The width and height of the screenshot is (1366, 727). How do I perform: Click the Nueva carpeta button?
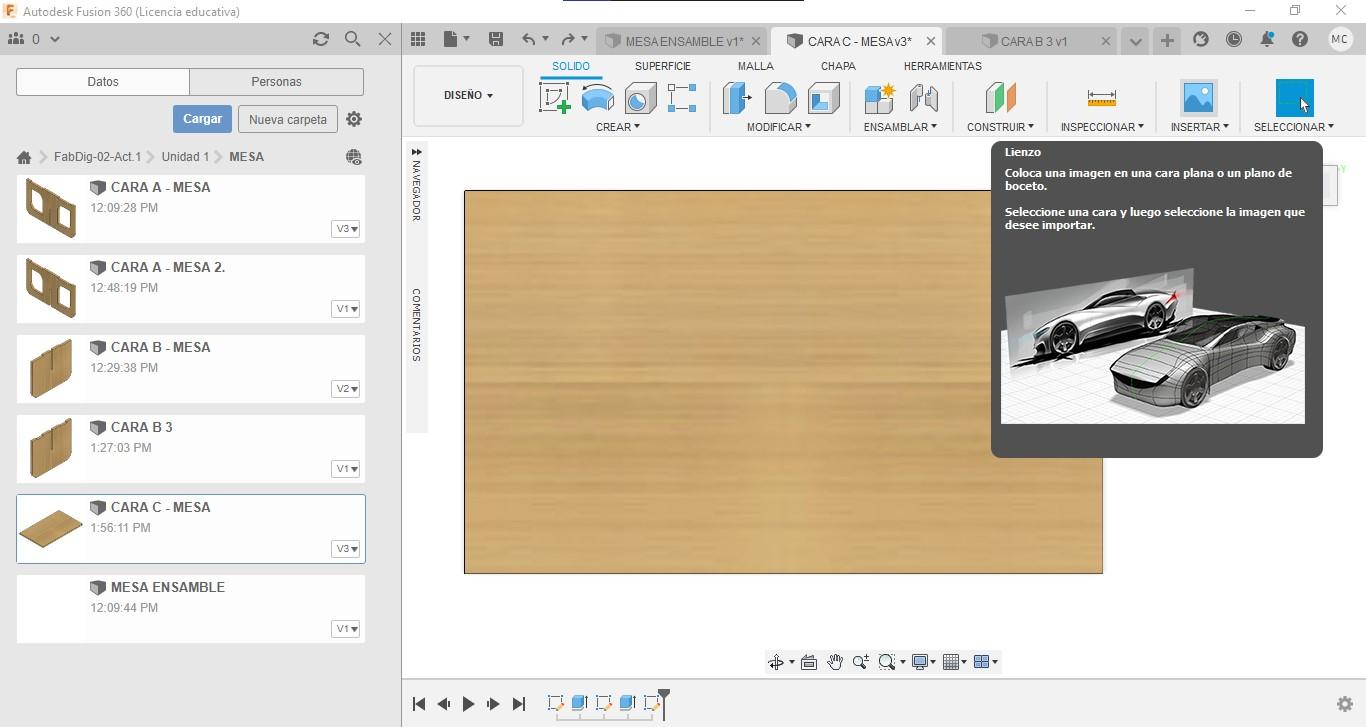tap(287, 119)
